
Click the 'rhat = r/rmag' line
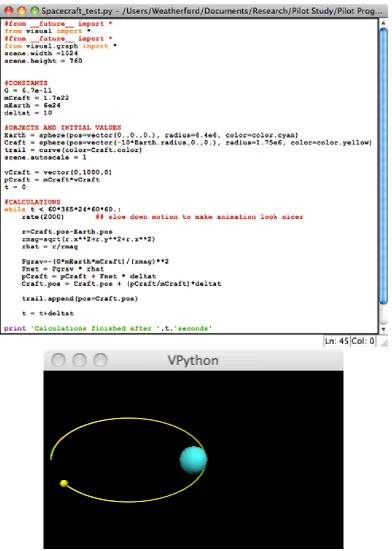click(x=50, y=246)
